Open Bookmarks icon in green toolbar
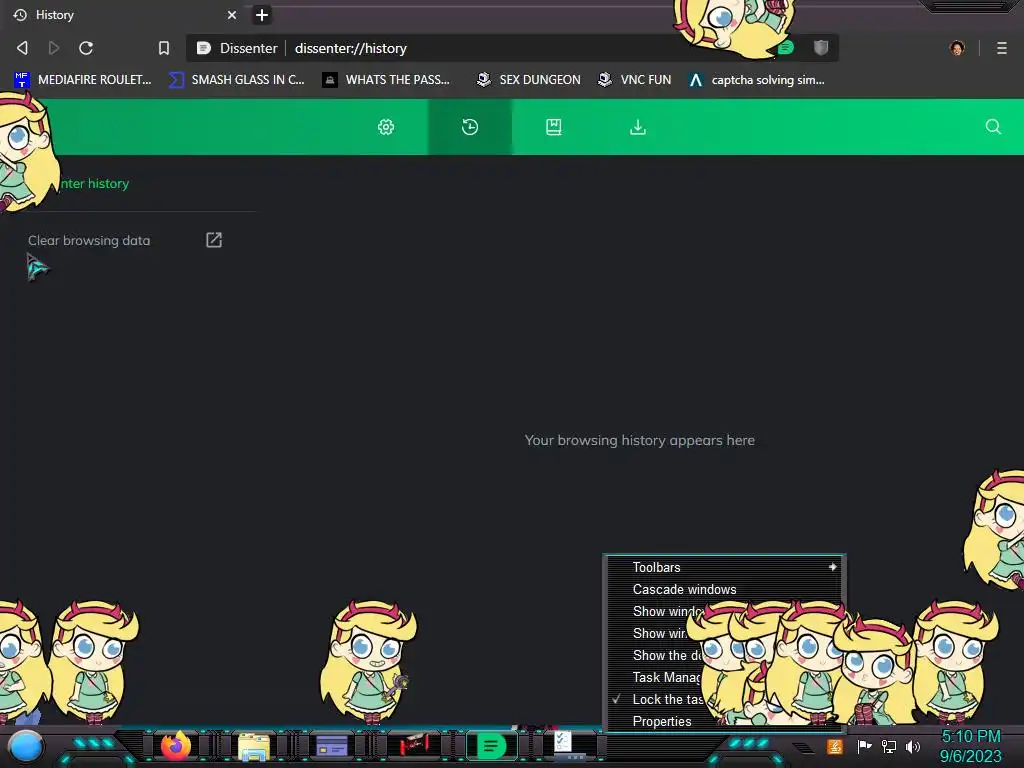 point(554,127)
